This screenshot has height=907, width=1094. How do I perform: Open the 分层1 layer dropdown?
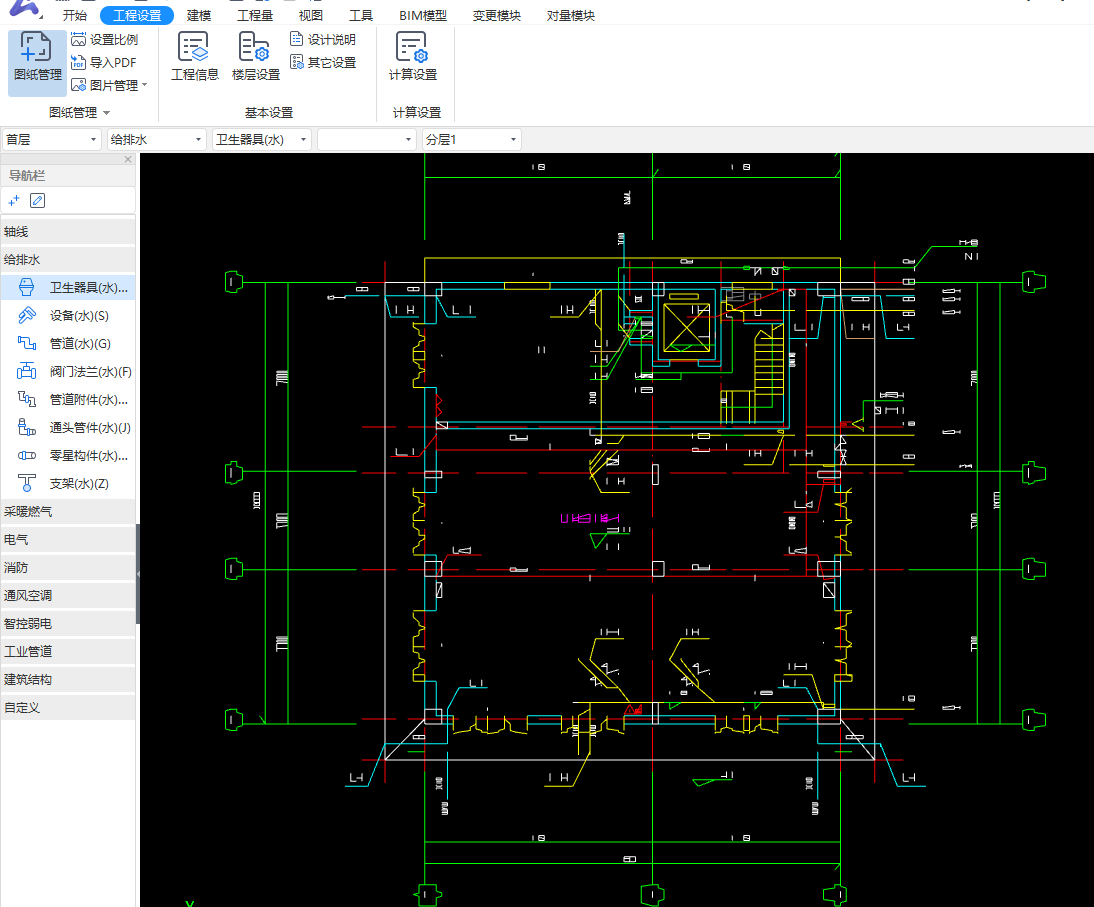(x=472, y=140)
